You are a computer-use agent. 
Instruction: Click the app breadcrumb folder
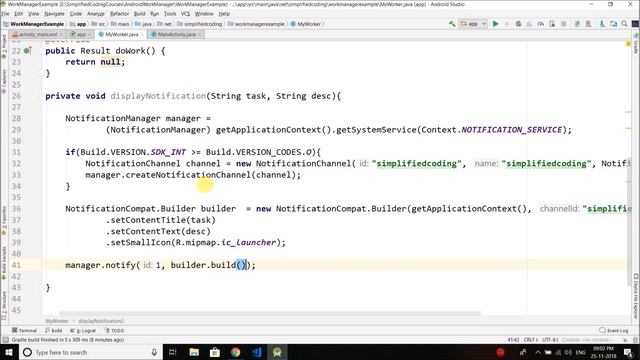click(x=78, y=24)
